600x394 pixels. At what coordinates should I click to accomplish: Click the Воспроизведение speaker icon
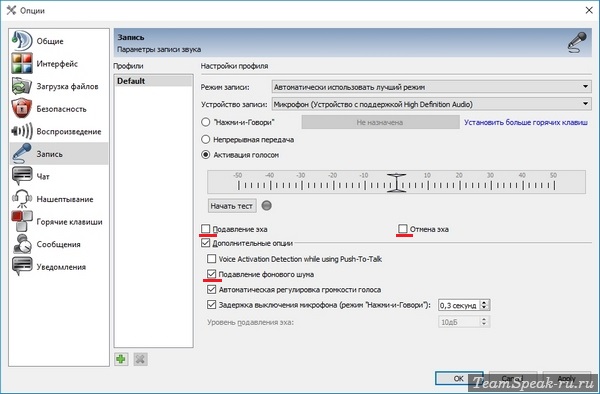pos(22,131)
